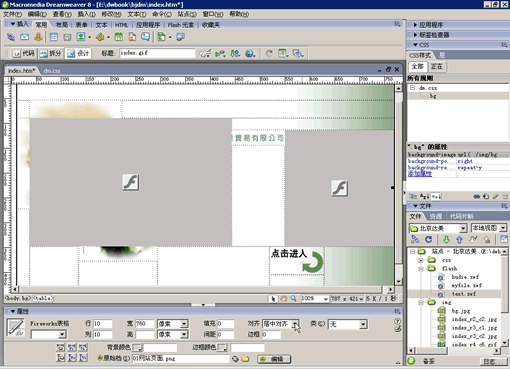The width and height of the screenshot is (510, 369).
Task: Click the blue Put Files arrow
Action: [x=459, y=239]
